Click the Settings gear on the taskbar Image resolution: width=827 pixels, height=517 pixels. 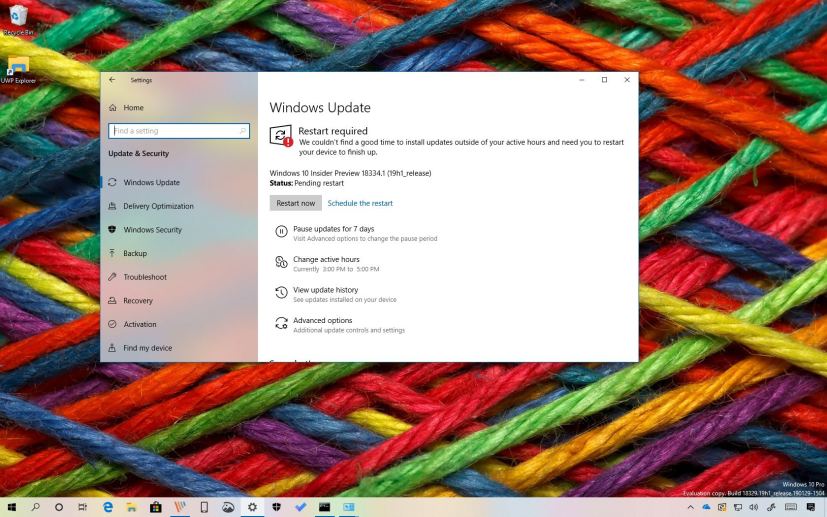252,507
